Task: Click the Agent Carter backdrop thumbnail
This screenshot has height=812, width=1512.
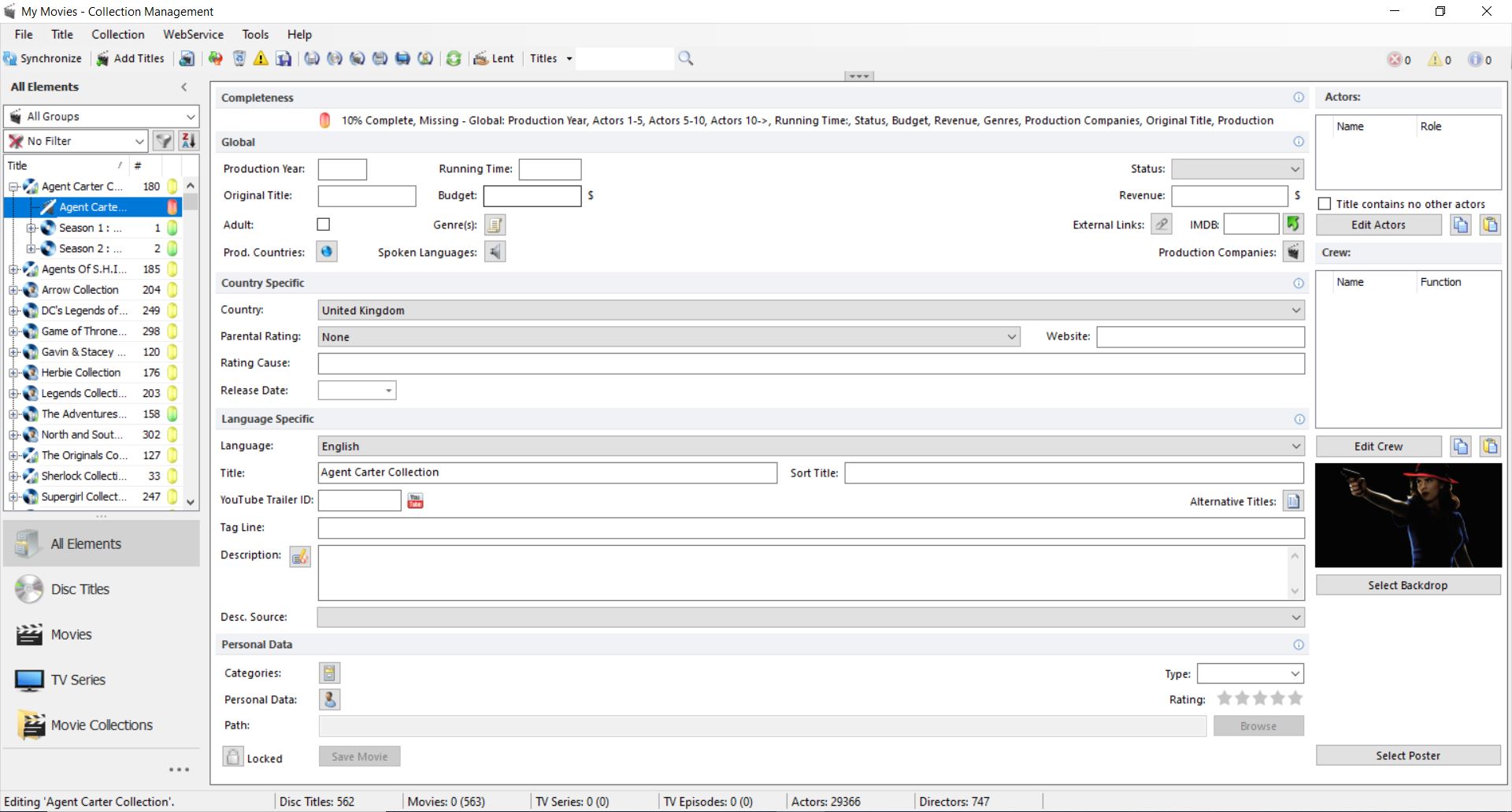Action: coord(1408,516)
